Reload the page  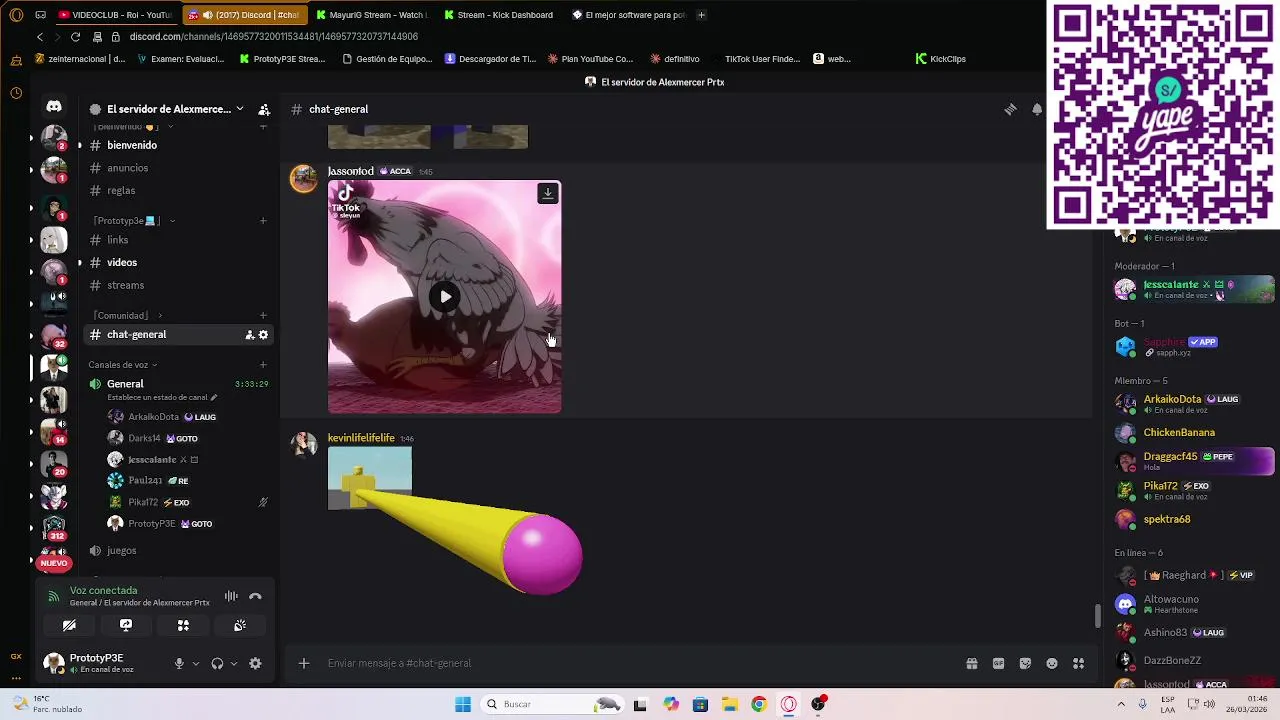(75, 37)
